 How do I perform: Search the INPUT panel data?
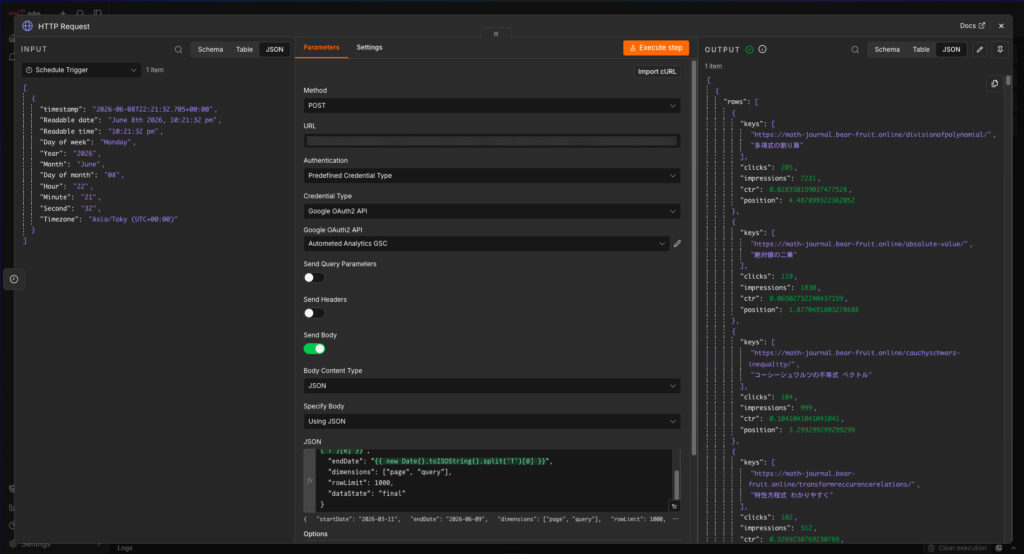coord(178,50)
